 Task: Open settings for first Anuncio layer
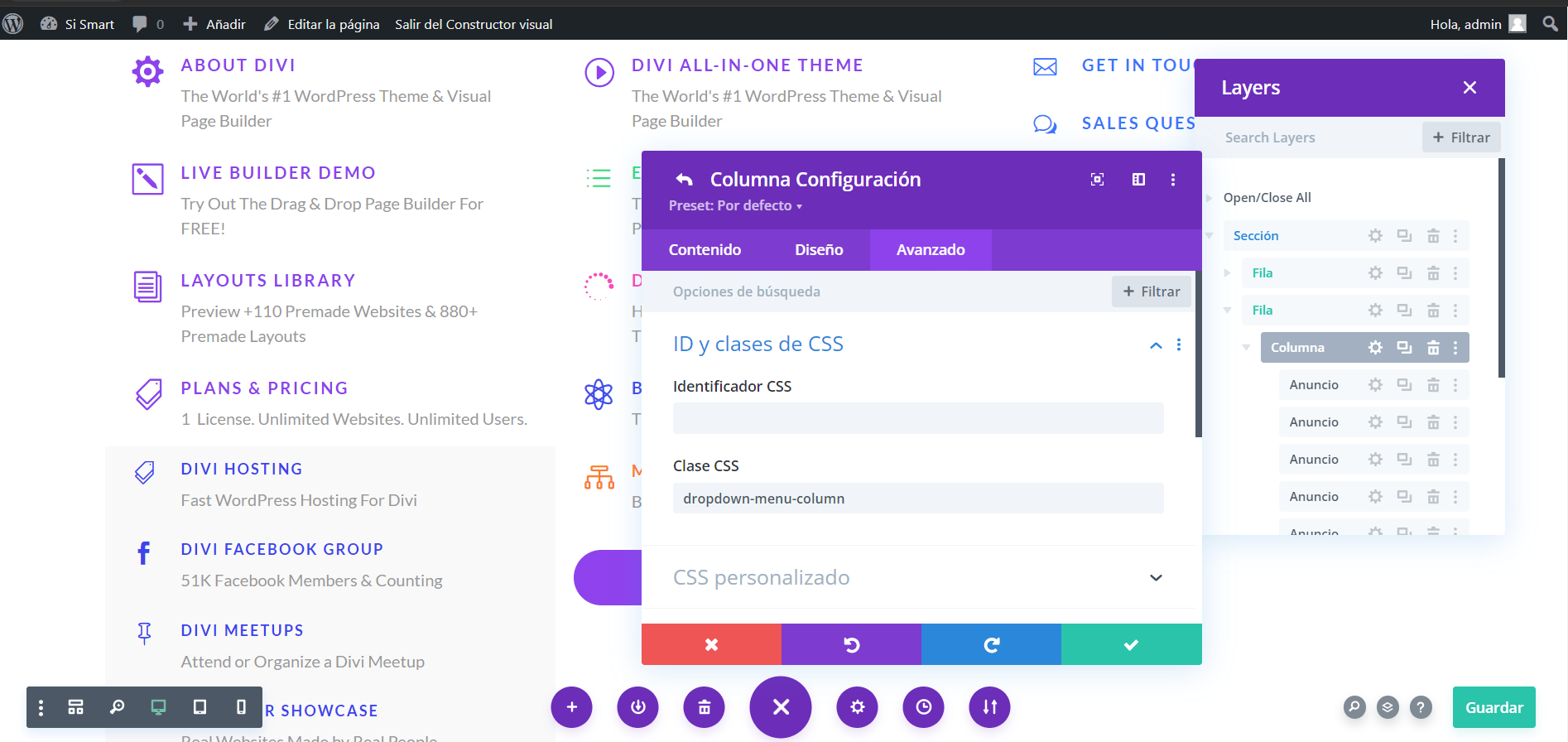[1375, 385]
